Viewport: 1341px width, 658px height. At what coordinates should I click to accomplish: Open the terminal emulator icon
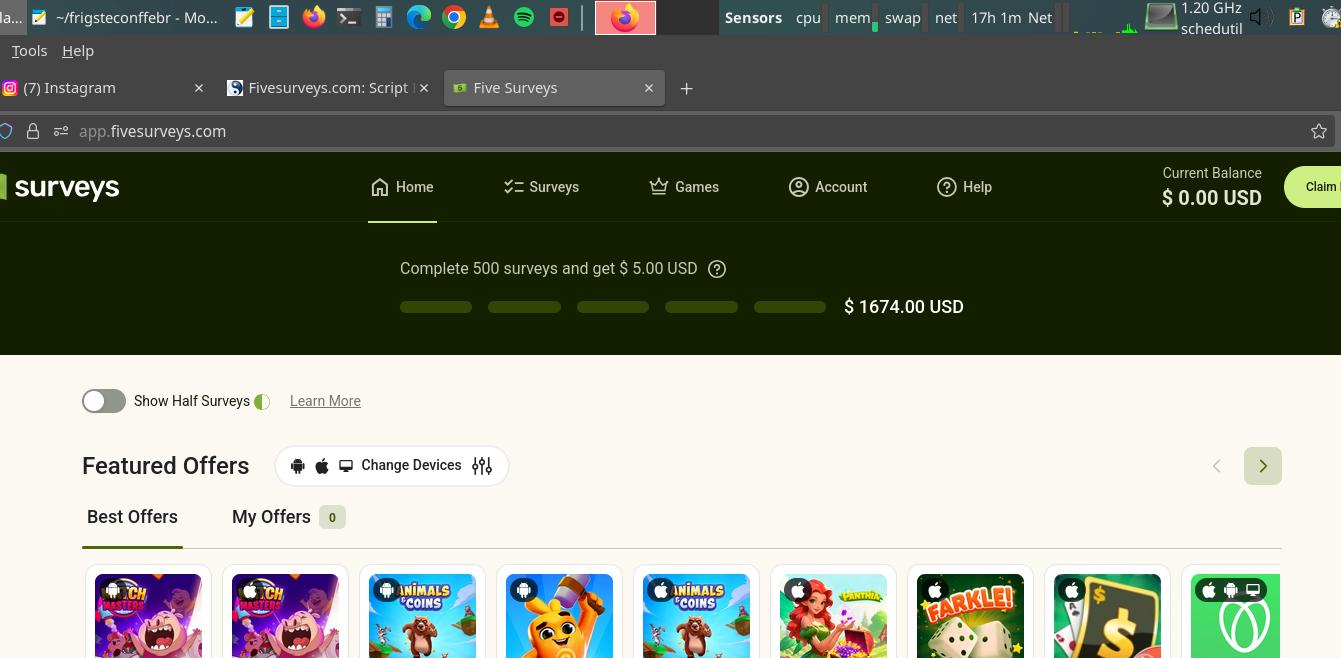(x=349, y=17)
